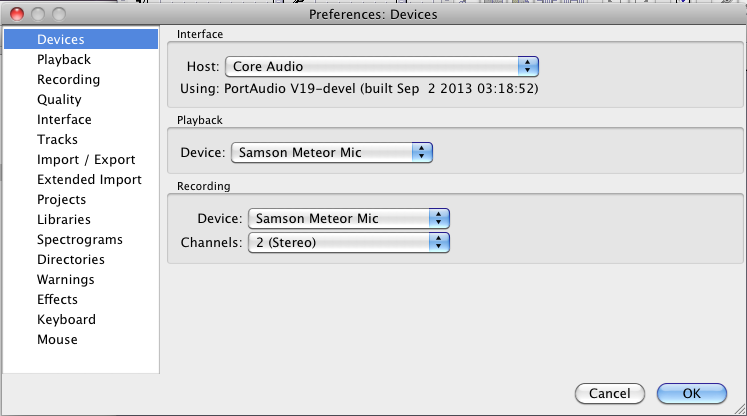Open the Import / Export preferences
This screenshot has width=747, height=416.
click(x=86, y=160)
